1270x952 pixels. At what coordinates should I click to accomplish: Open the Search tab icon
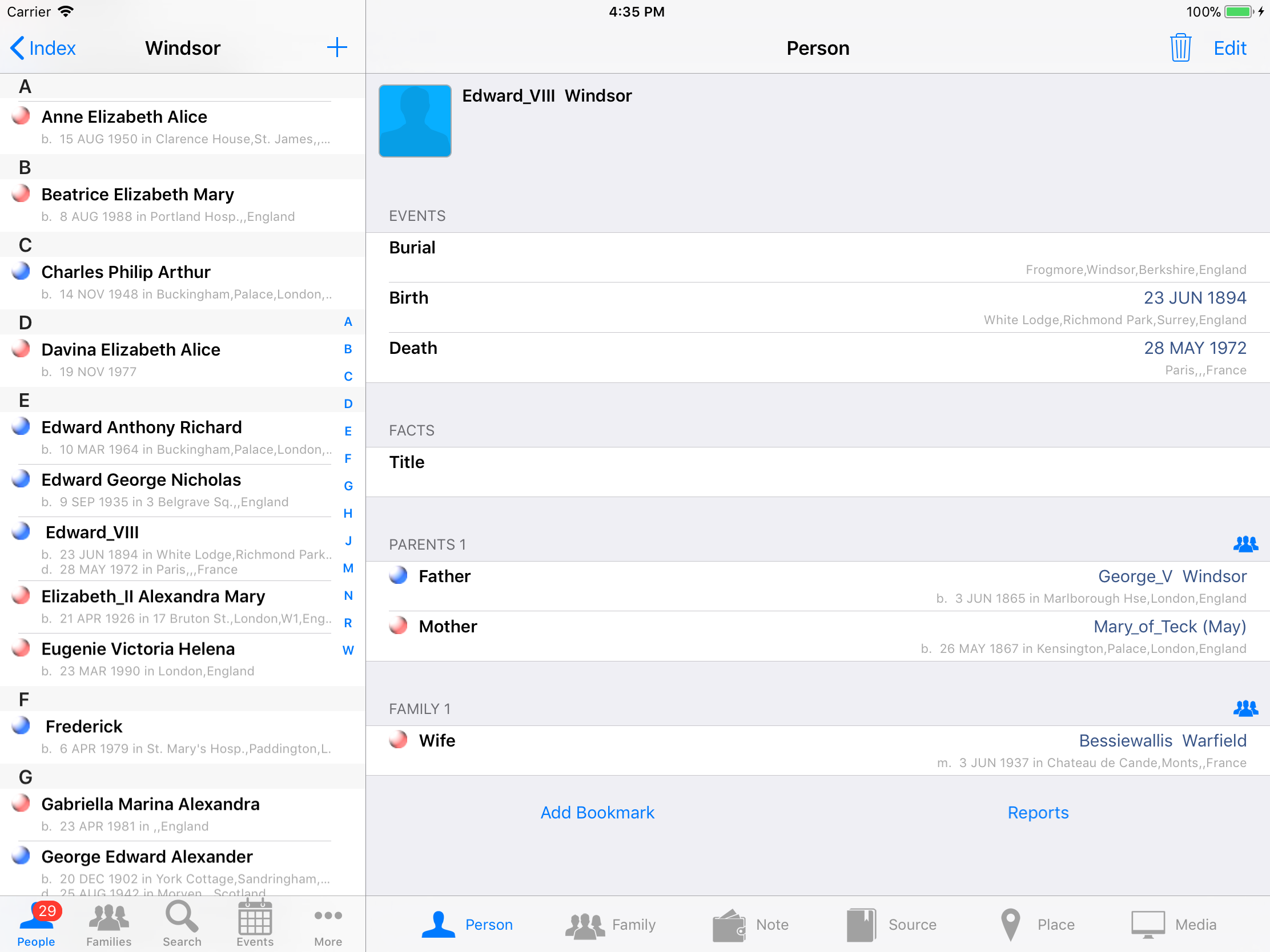point(182,924)
